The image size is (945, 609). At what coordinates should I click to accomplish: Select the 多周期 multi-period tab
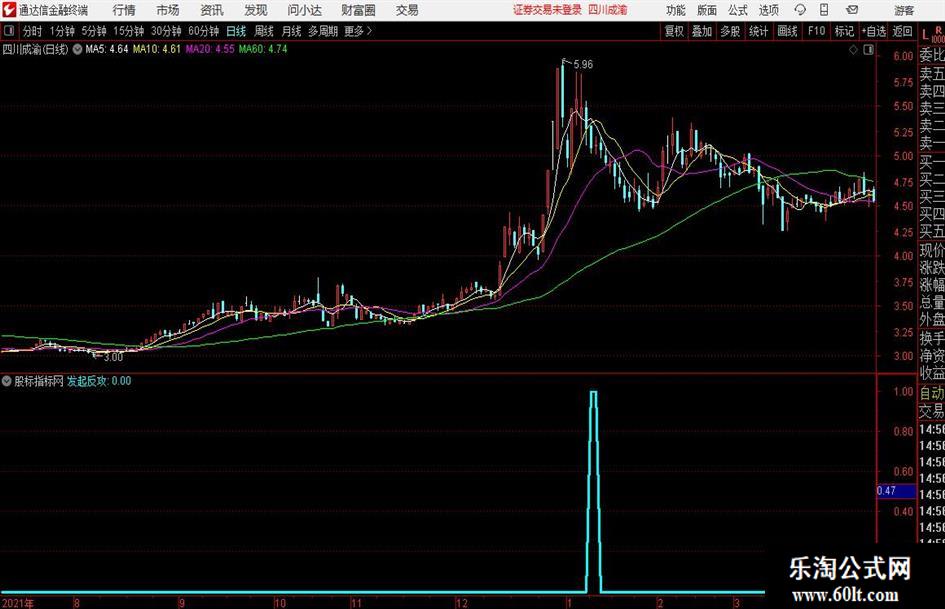pyautogui.click(x=323, y=31)
